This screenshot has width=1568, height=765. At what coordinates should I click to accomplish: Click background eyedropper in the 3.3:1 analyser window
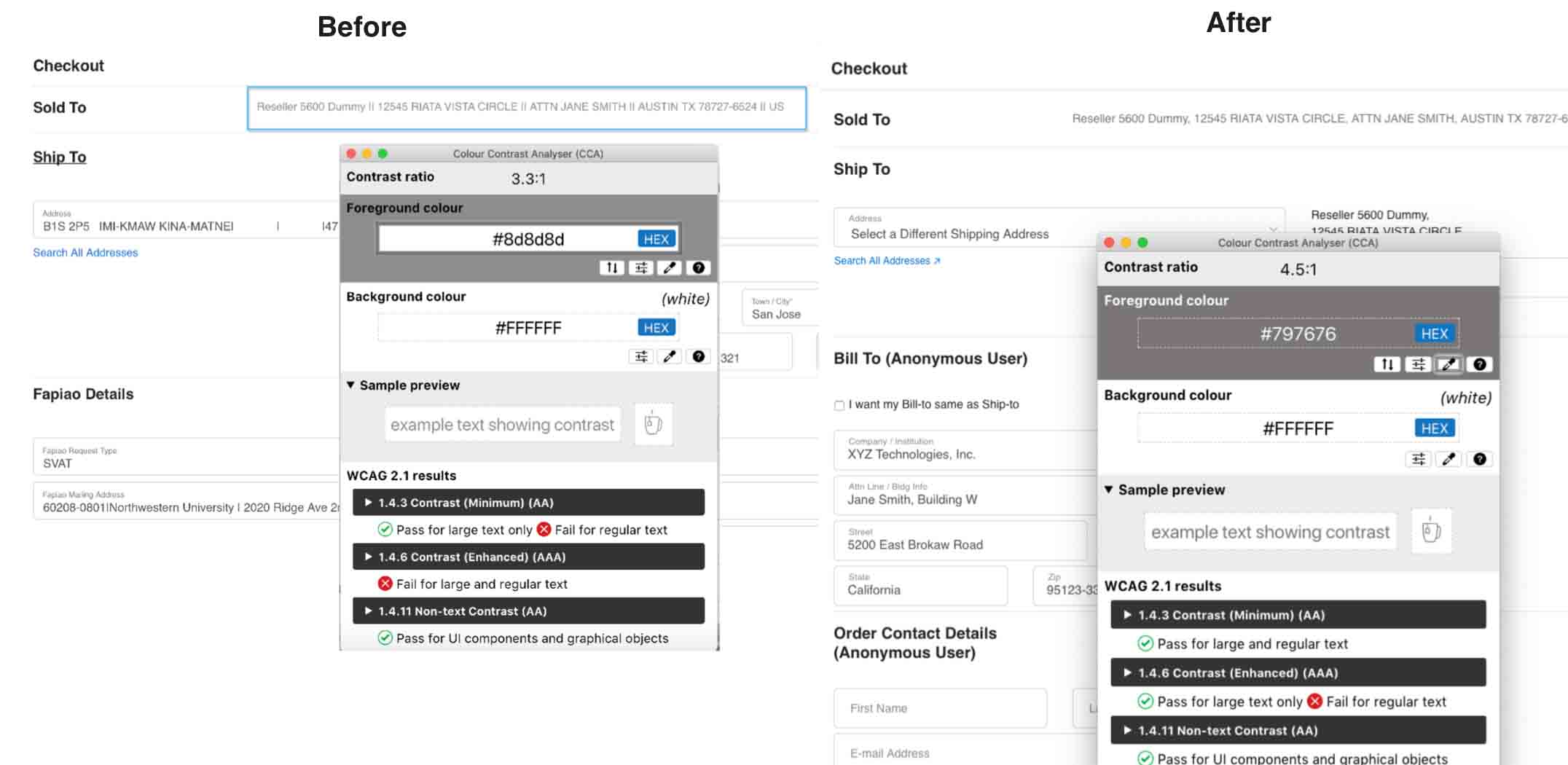(x=669, y=356)
